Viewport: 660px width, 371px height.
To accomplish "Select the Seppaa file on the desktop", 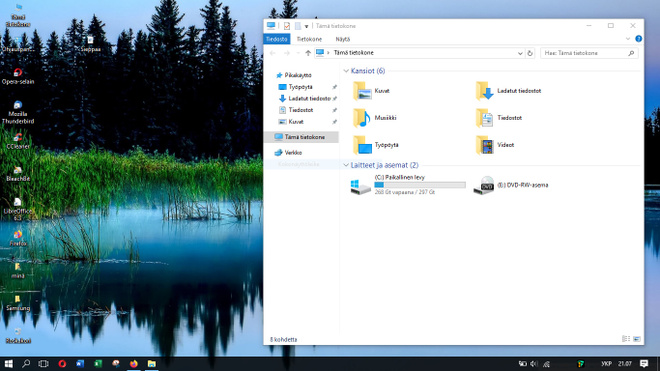I will 90,44.
